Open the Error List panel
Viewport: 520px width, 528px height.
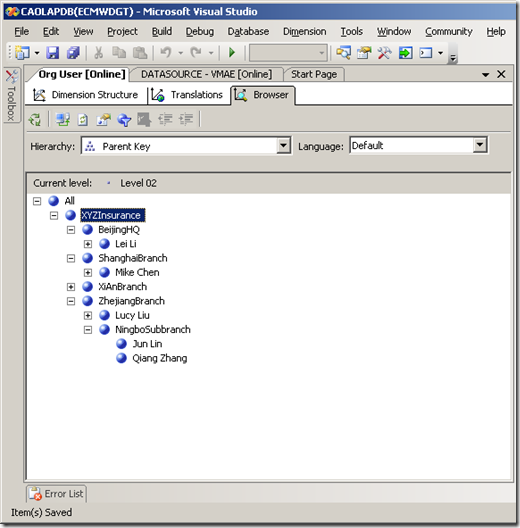[56, 494]
